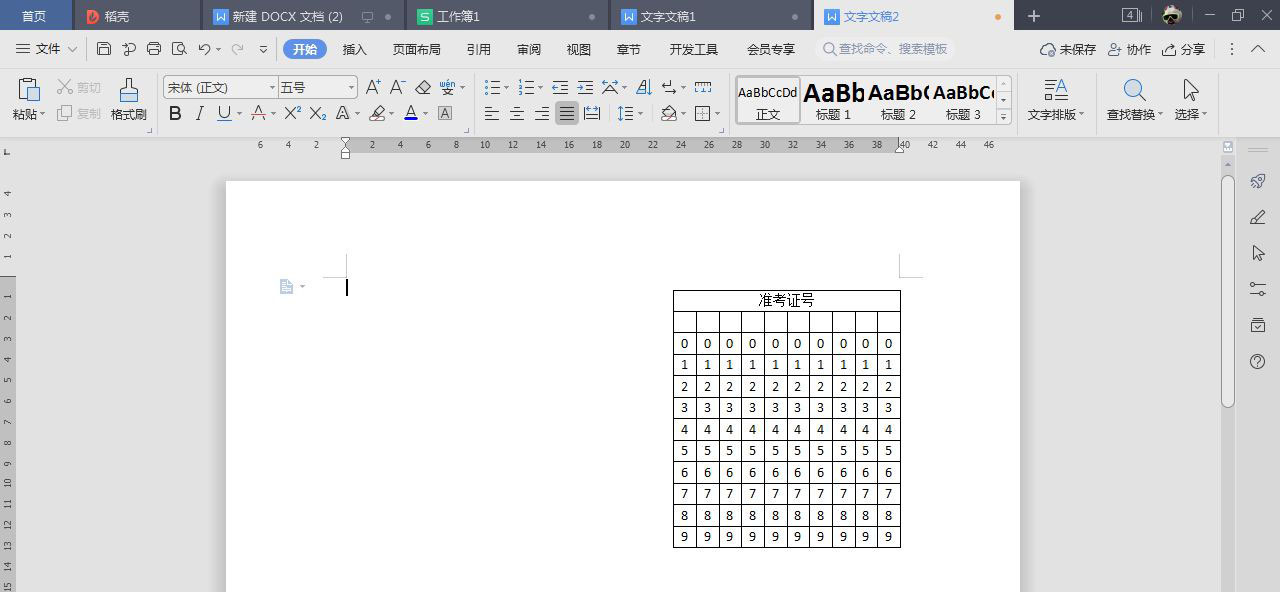Screen dimensions: 1280x592
Task: Apply Superscript X² formatting
Action: point(292,114)
